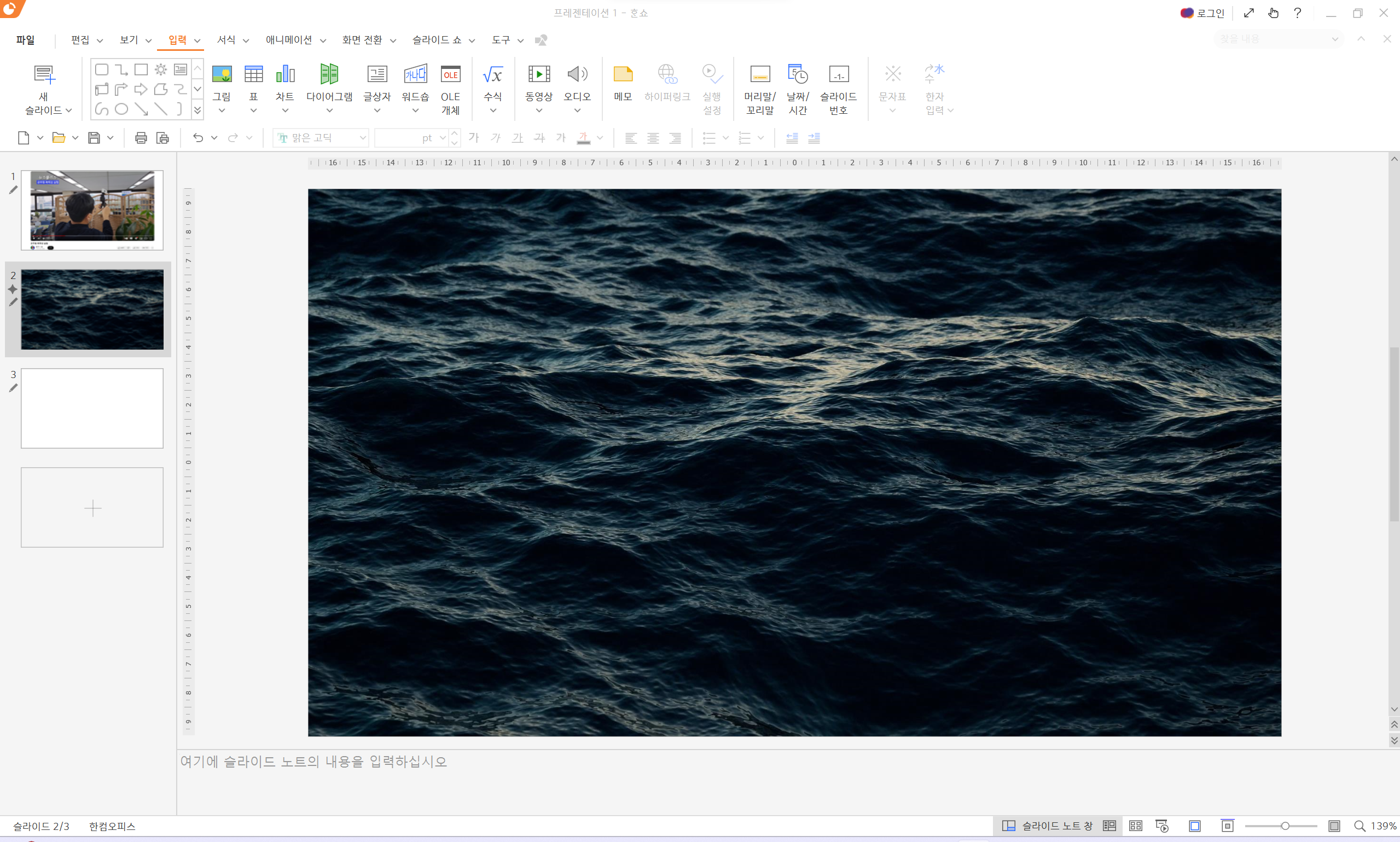Click the 수식 equation icon
Viewport: 1400px width, 842px height.
tap(492, 74)
